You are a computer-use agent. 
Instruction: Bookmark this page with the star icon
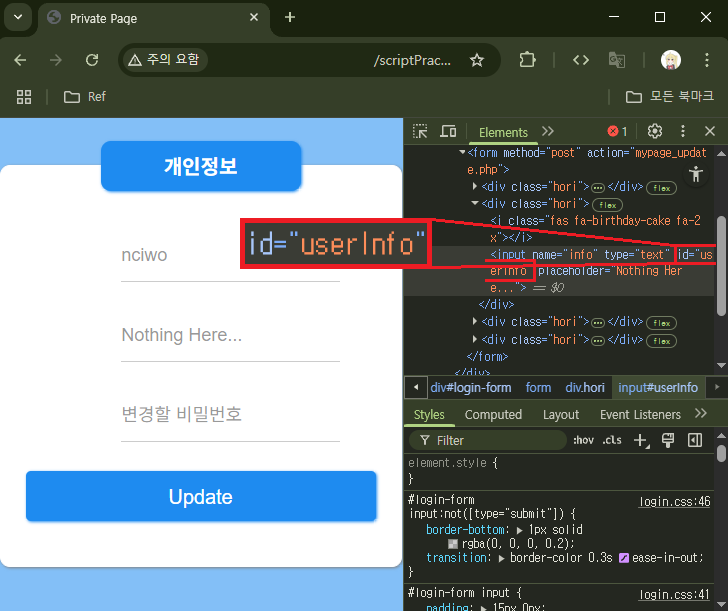tap(477, 60)
